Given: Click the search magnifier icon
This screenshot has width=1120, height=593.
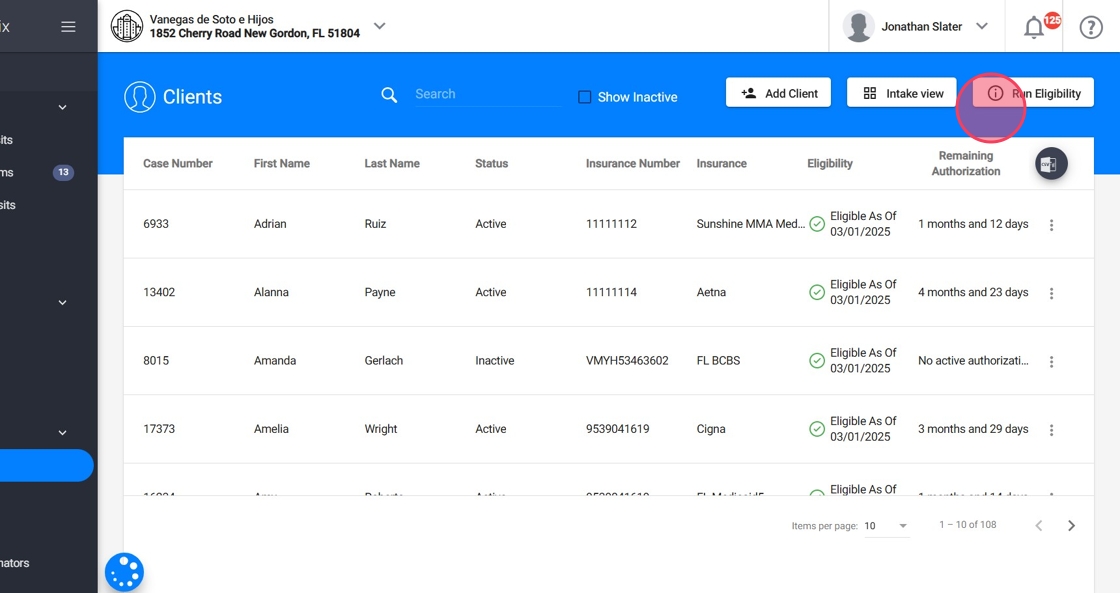Looking at the screenshot, I should coord(389,95).
